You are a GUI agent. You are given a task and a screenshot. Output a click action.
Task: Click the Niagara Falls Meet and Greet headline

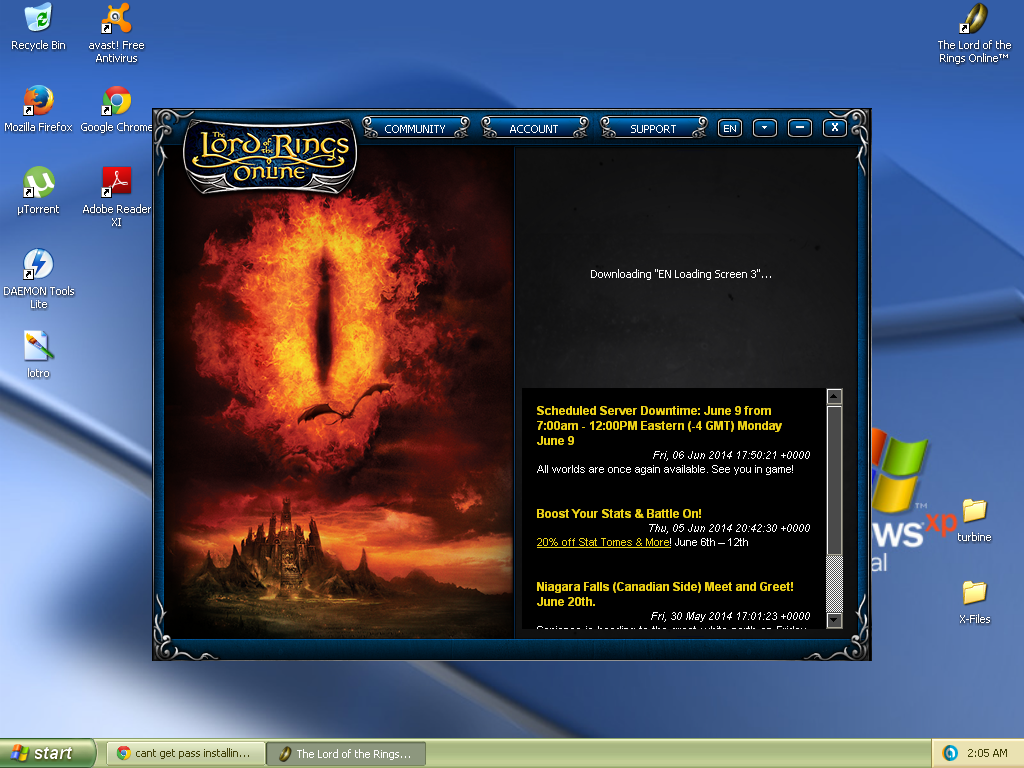click(x=665, y=594)
